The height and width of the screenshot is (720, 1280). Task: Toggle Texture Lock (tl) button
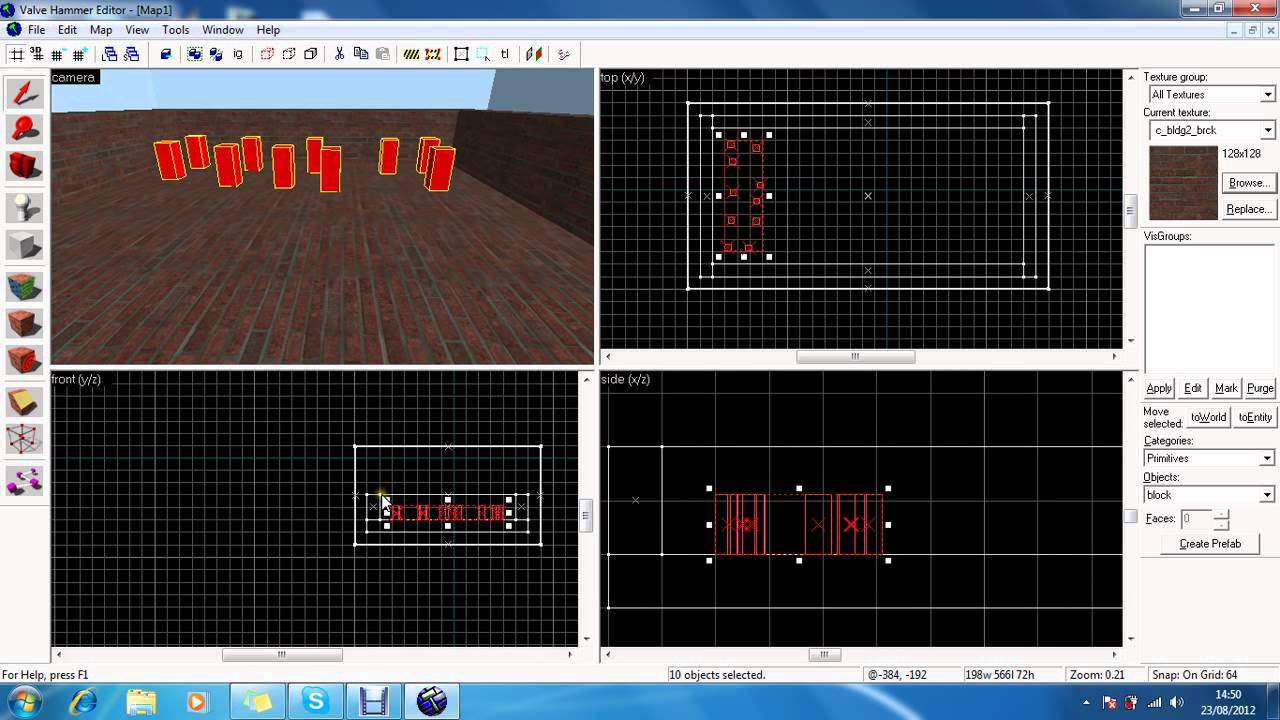(505, 54)
